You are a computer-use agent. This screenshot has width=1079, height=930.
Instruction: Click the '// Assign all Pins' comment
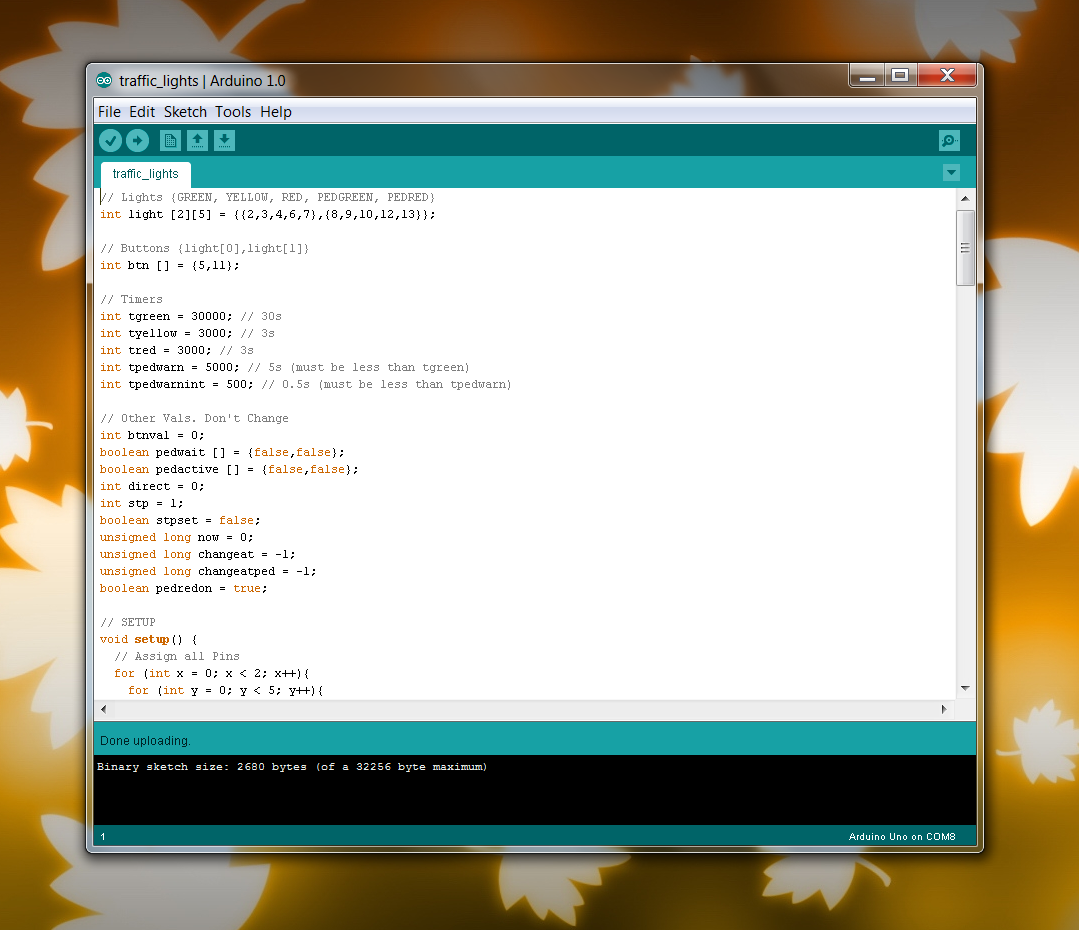point(177,656)
